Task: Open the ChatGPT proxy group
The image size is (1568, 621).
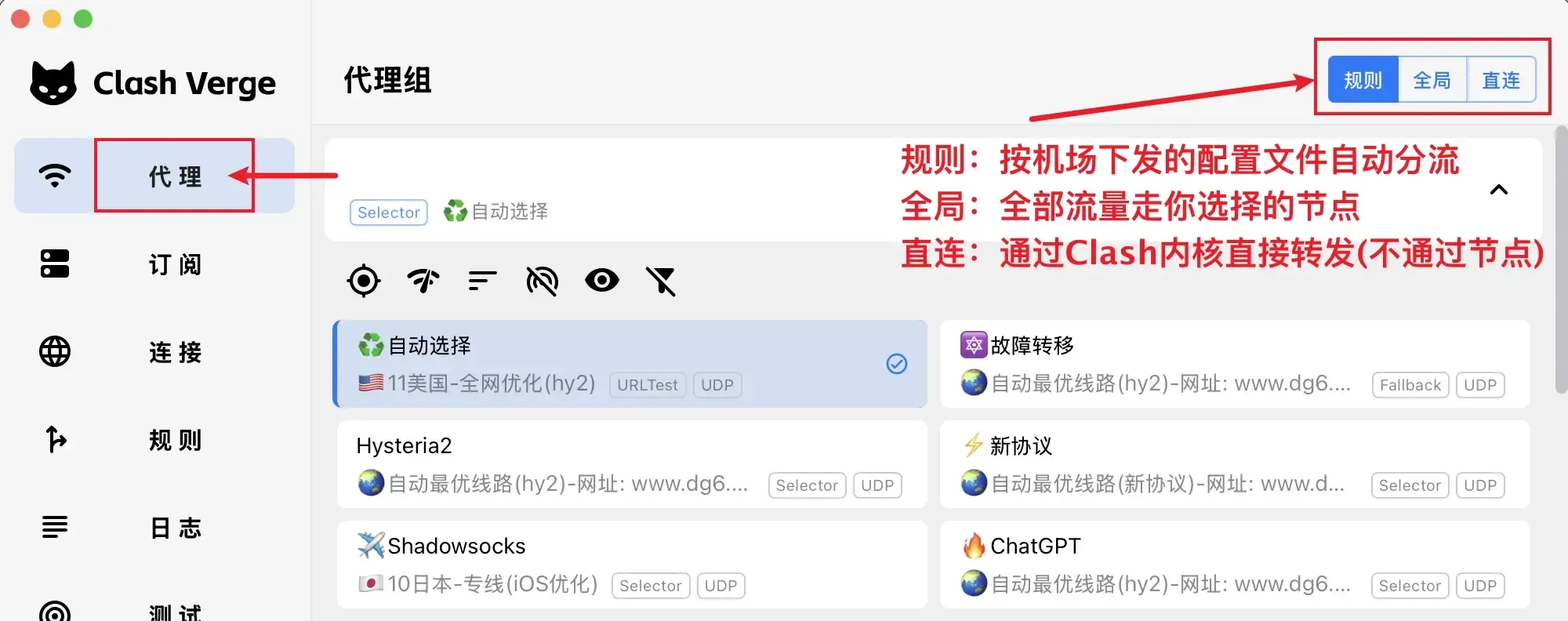Action: [1235, 565]
